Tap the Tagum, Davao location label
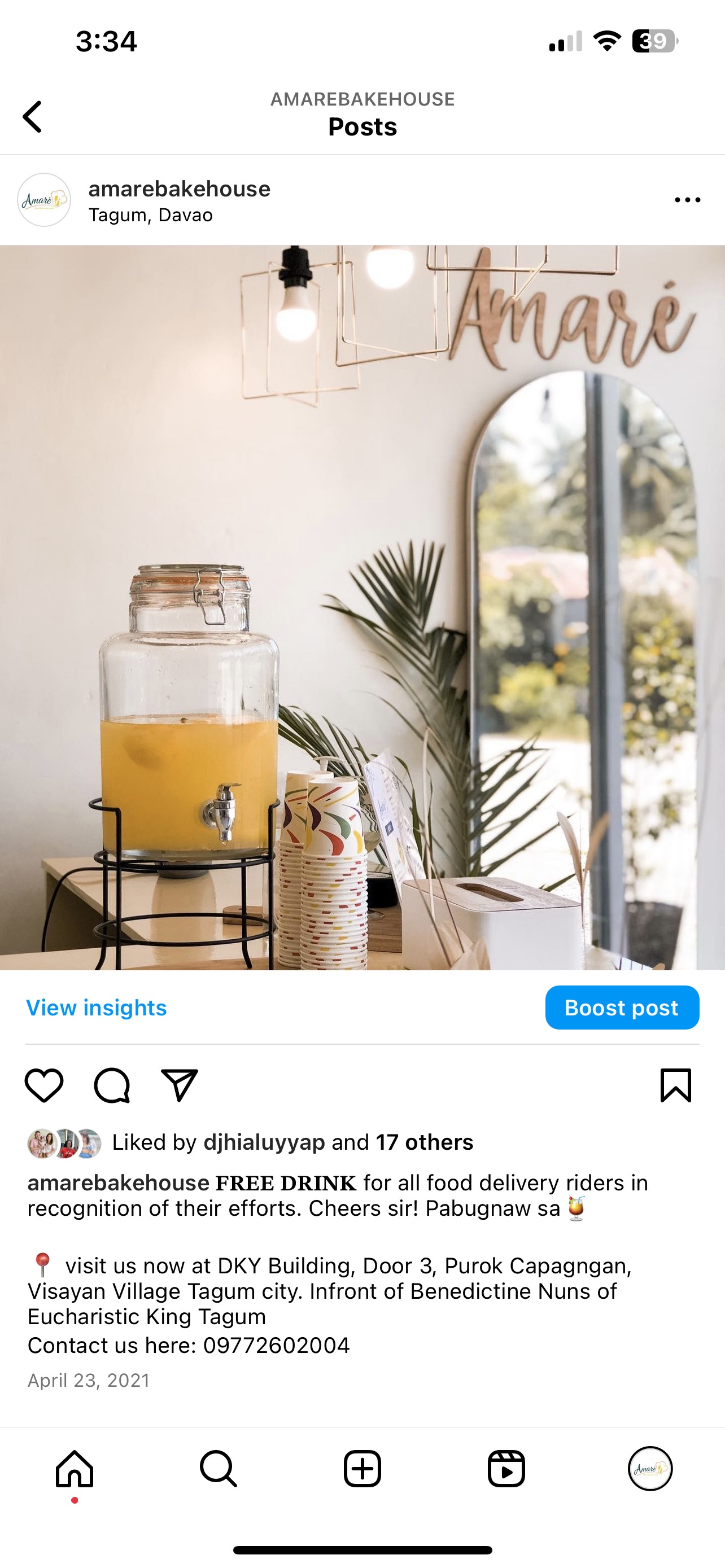Image resolution: width=725 pixels, height=1568 pixels. click(151, 216)
